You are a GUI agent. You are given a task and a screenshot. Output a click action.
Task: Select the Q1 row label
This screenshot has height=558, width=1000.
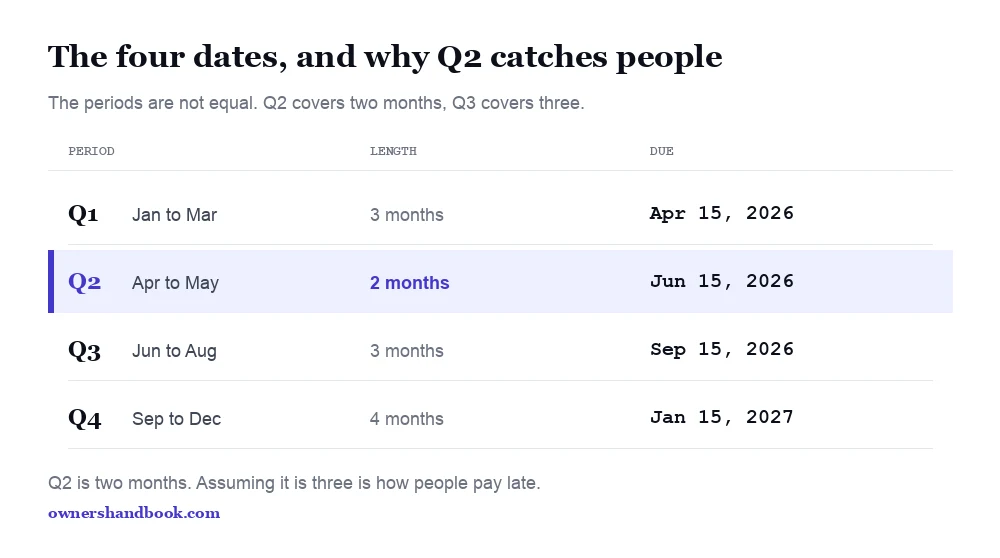84,214
